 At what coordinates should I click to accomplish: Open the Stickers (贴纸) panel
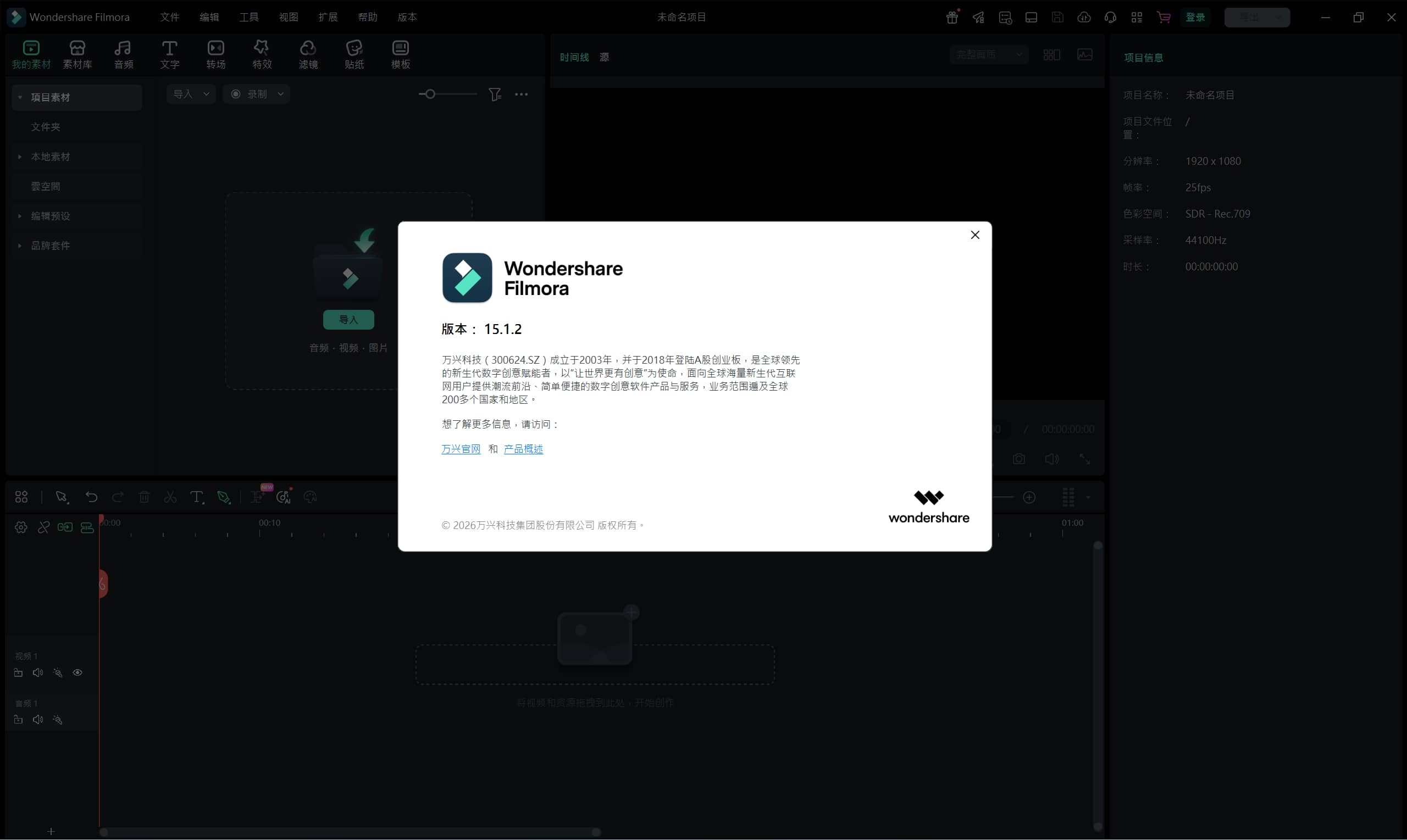354,54
